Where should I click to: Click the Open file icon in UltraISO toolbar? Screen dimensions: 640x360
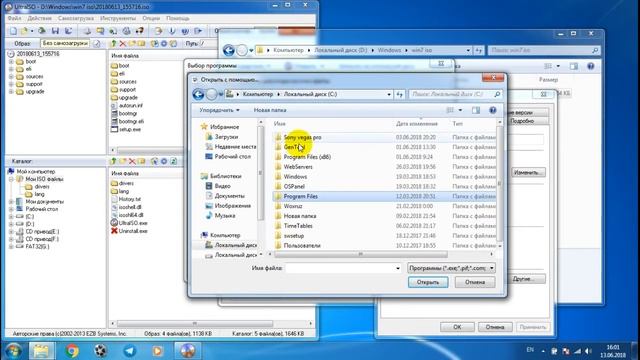pyautogui.click(x=24, y=31)
